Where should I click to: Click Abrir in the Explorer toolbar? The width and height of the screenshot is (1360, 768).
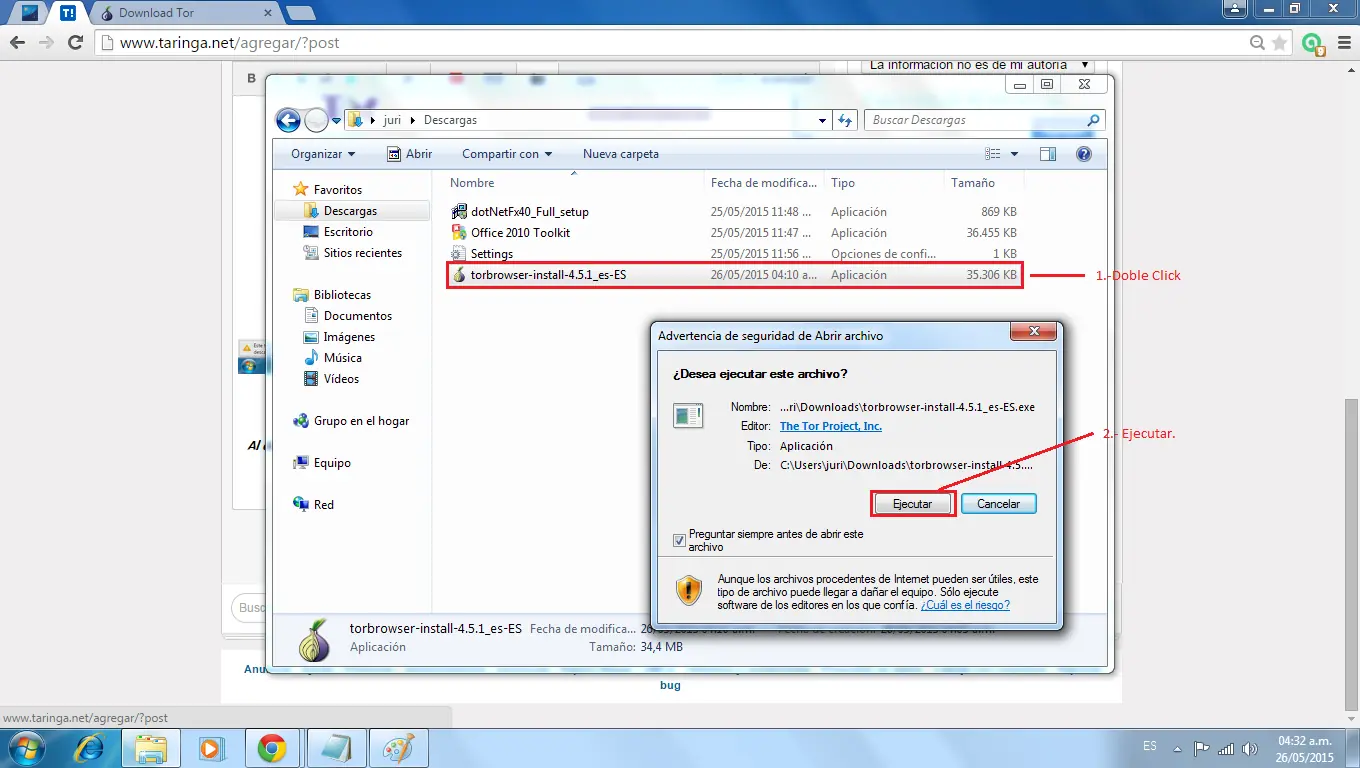(x=410, y=154)
